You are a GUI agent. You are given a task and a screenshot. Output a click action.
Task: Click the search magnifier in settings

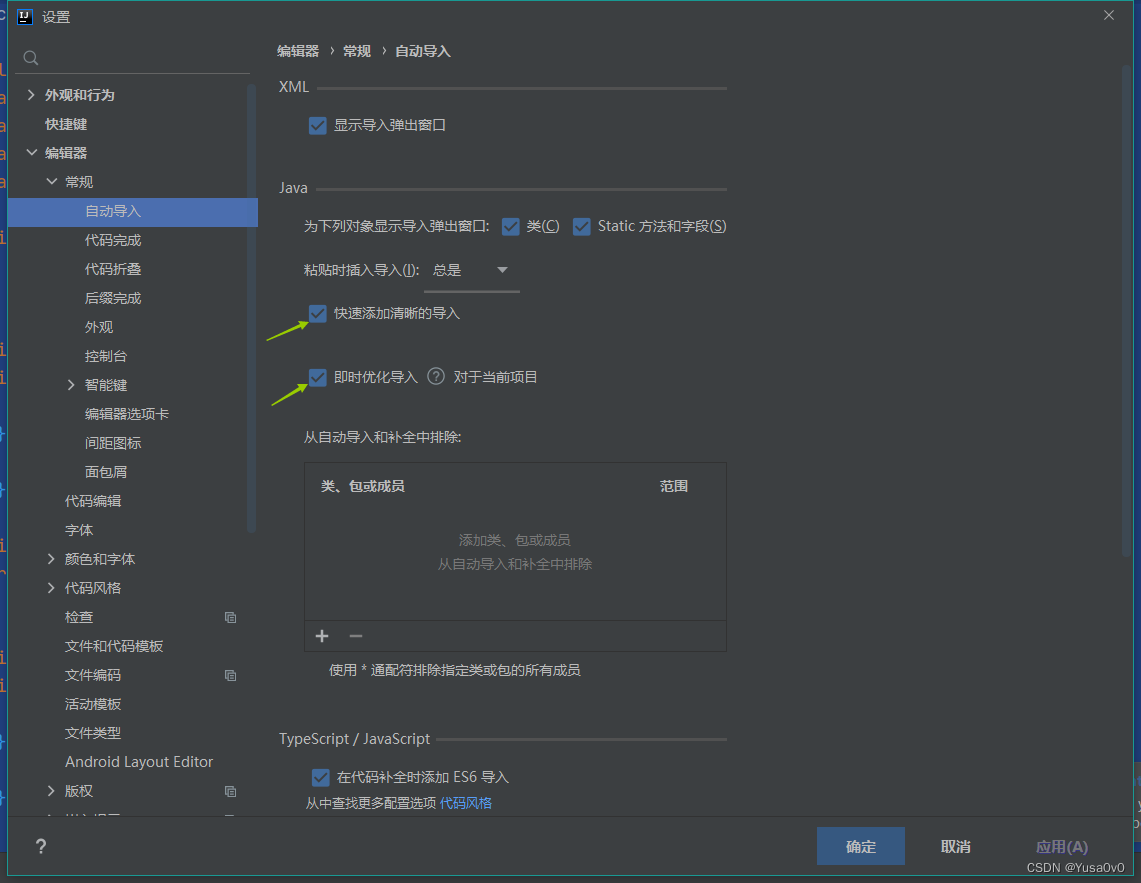30,57
